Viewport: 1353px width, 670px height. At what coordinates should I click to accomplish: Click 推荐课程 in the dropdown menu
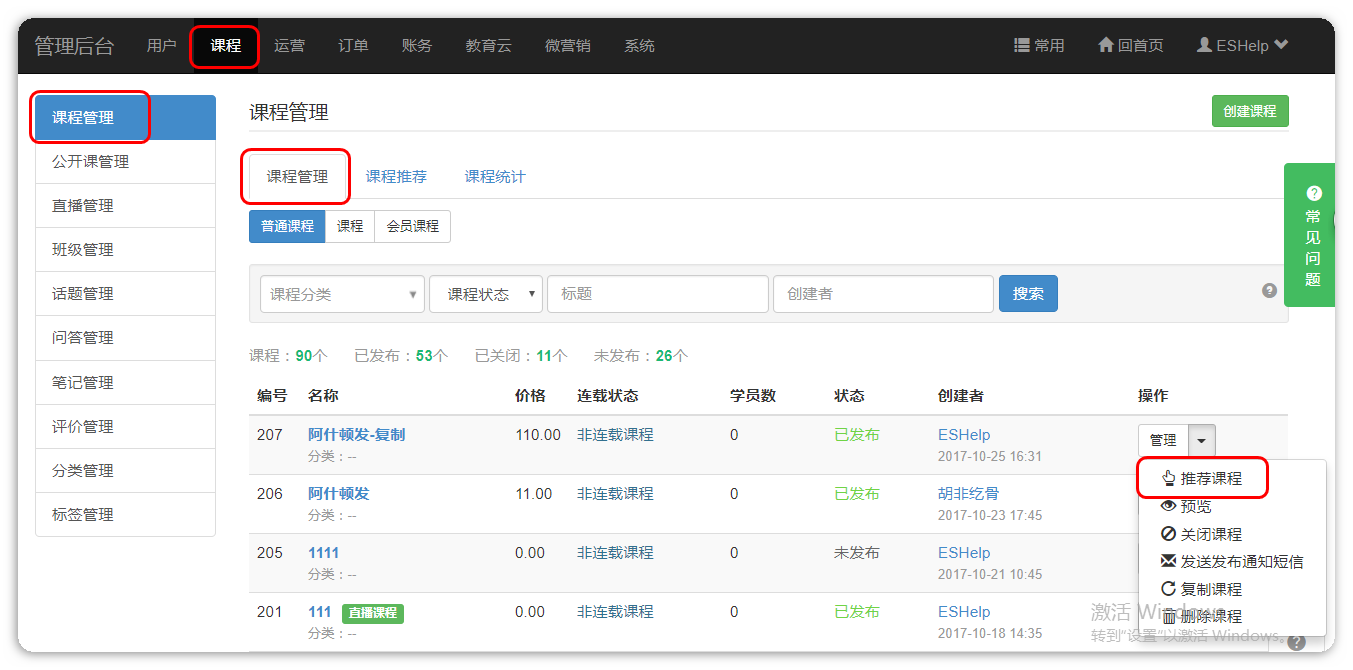[1210, 479]
